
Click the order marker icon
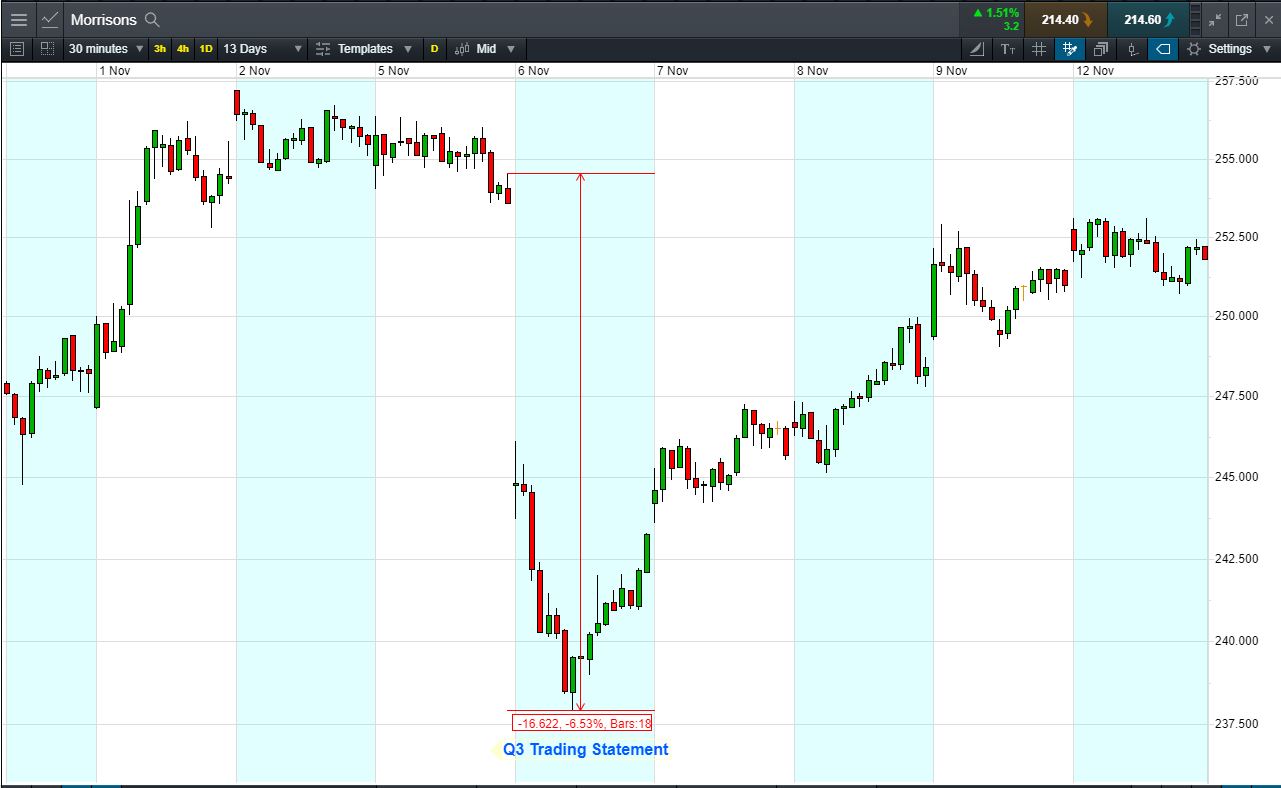(1132, 48)
